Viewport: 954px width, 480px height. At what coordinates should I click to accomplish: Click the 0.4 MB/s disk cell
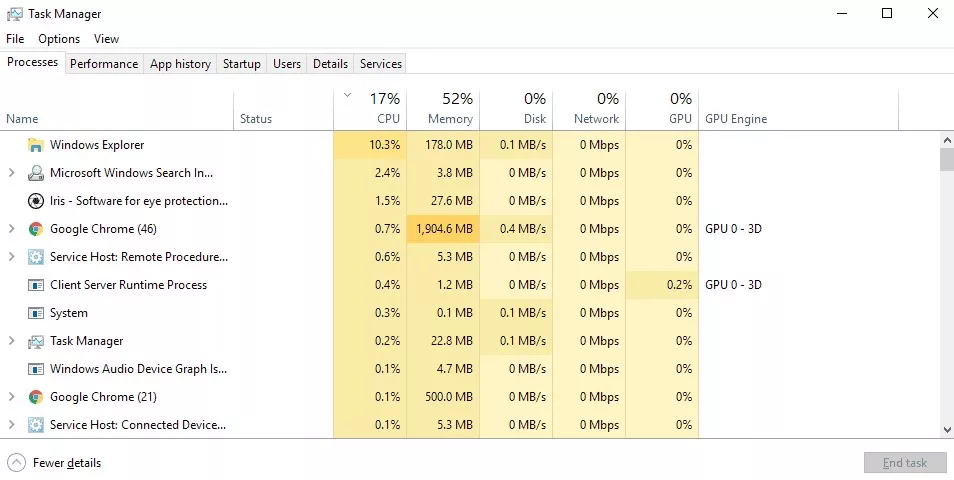coord(516,229)
